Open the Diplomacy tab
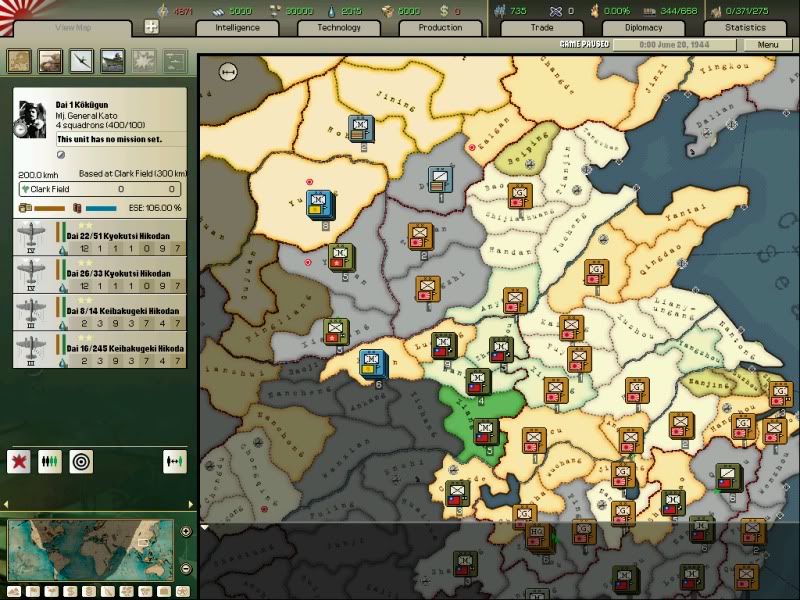 (643, 28)
